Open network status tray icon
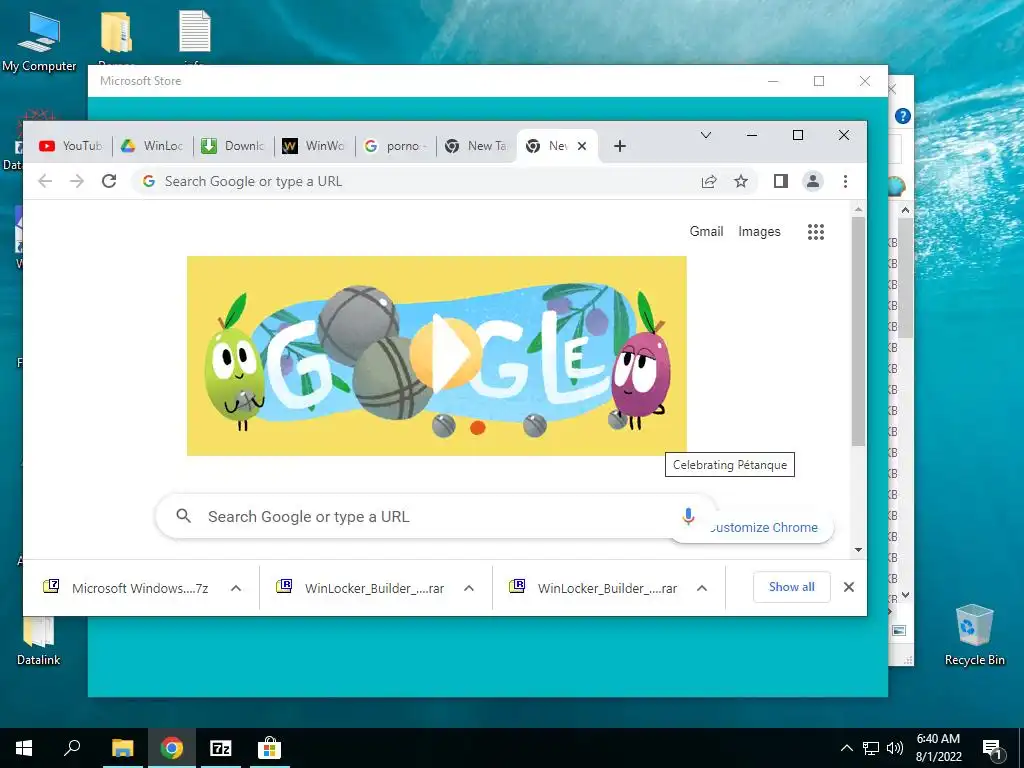Viewport: 1024px width, 768px height. 871,748
